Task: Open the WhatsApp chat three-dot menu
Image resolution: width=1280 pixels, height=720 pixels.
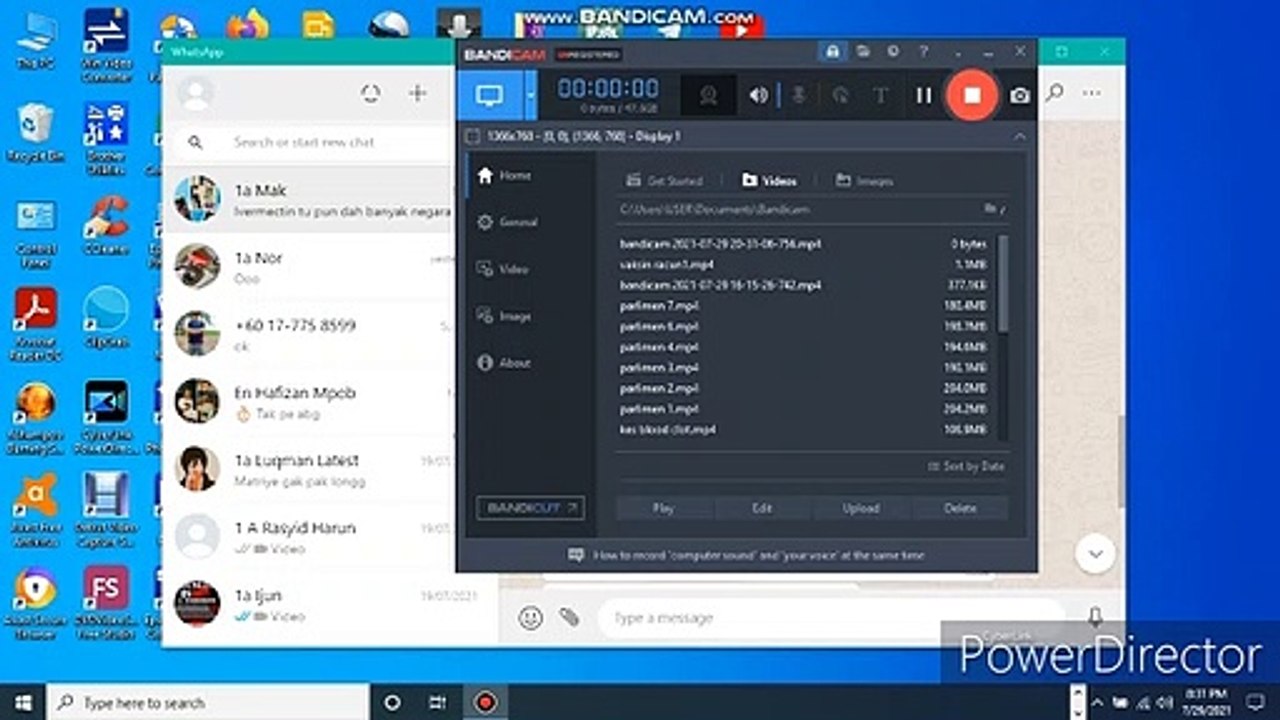Action: point(1092,93)
